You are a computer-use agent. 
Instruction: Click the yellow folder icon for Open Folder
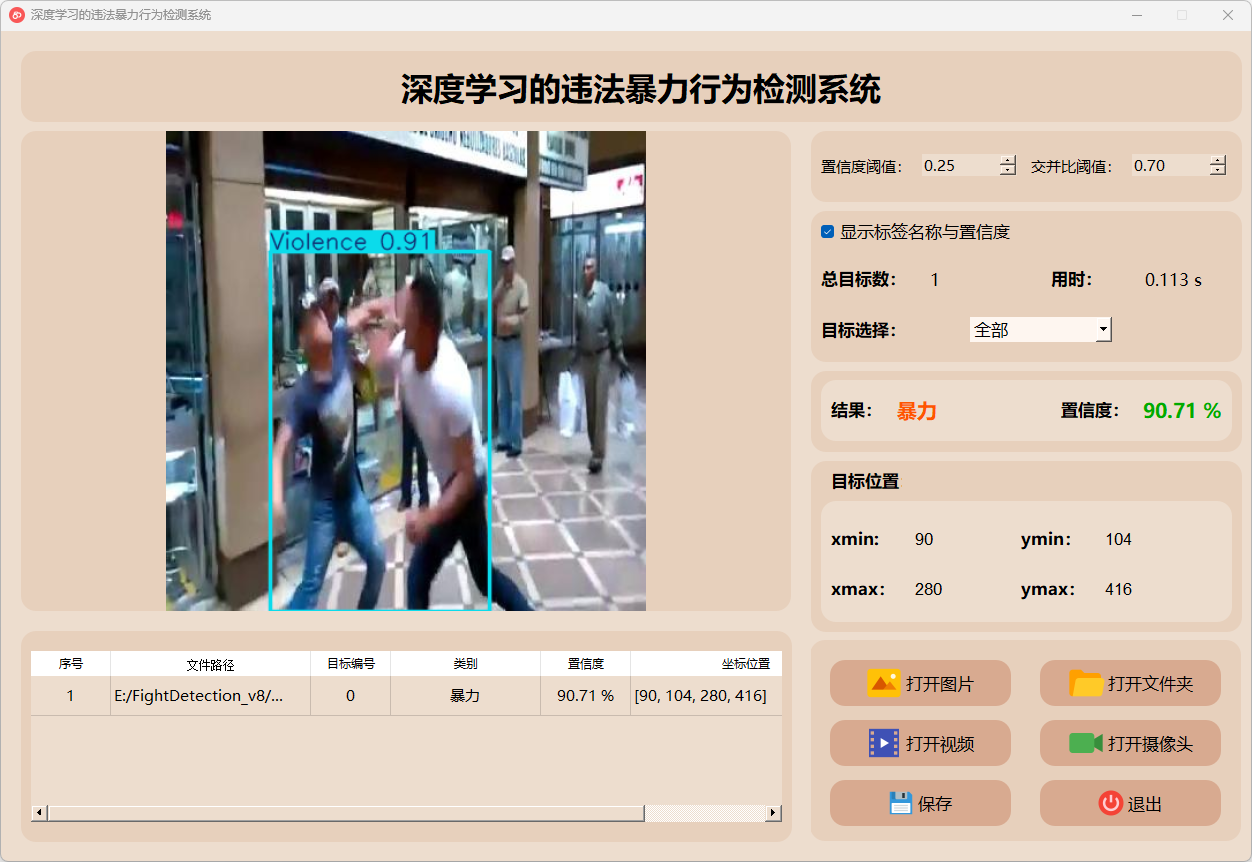(x=1085, y=683)
